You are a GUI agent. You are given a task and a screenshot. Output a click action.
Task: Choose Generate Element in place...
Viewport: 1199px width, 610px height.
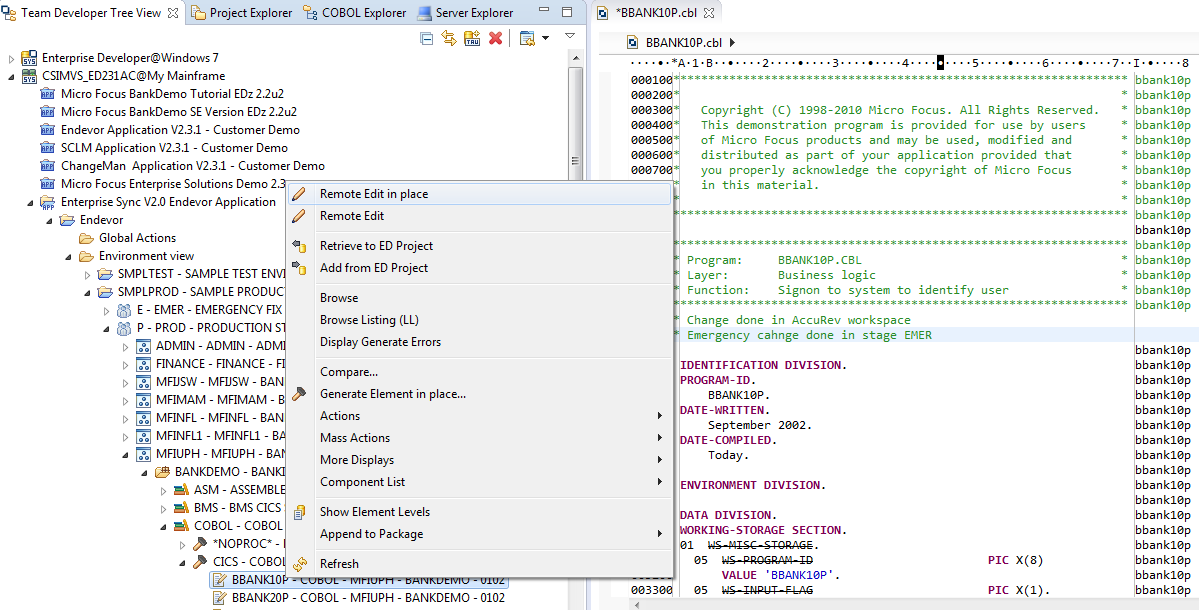[x=479, y=394]
